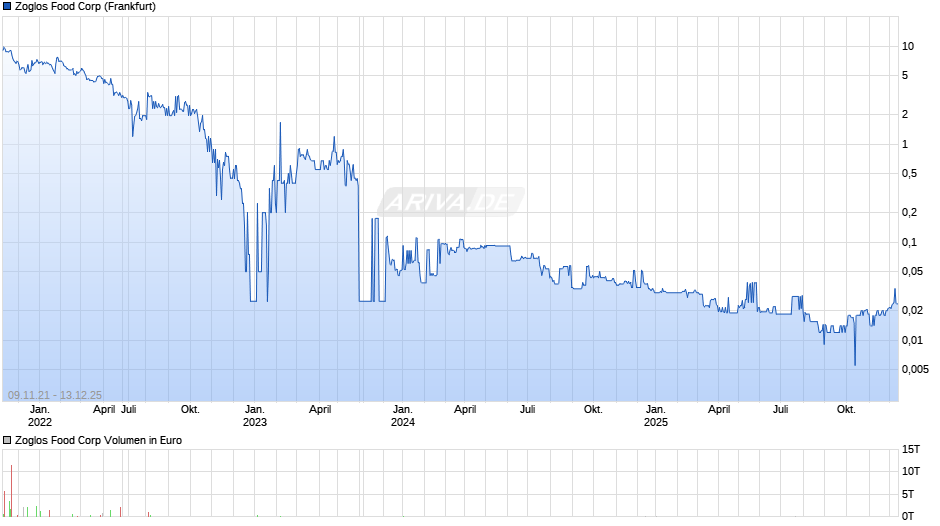Click the price axis label '0,2'
The width and height of the screenshot is (940, 526).
coord(909,212)
